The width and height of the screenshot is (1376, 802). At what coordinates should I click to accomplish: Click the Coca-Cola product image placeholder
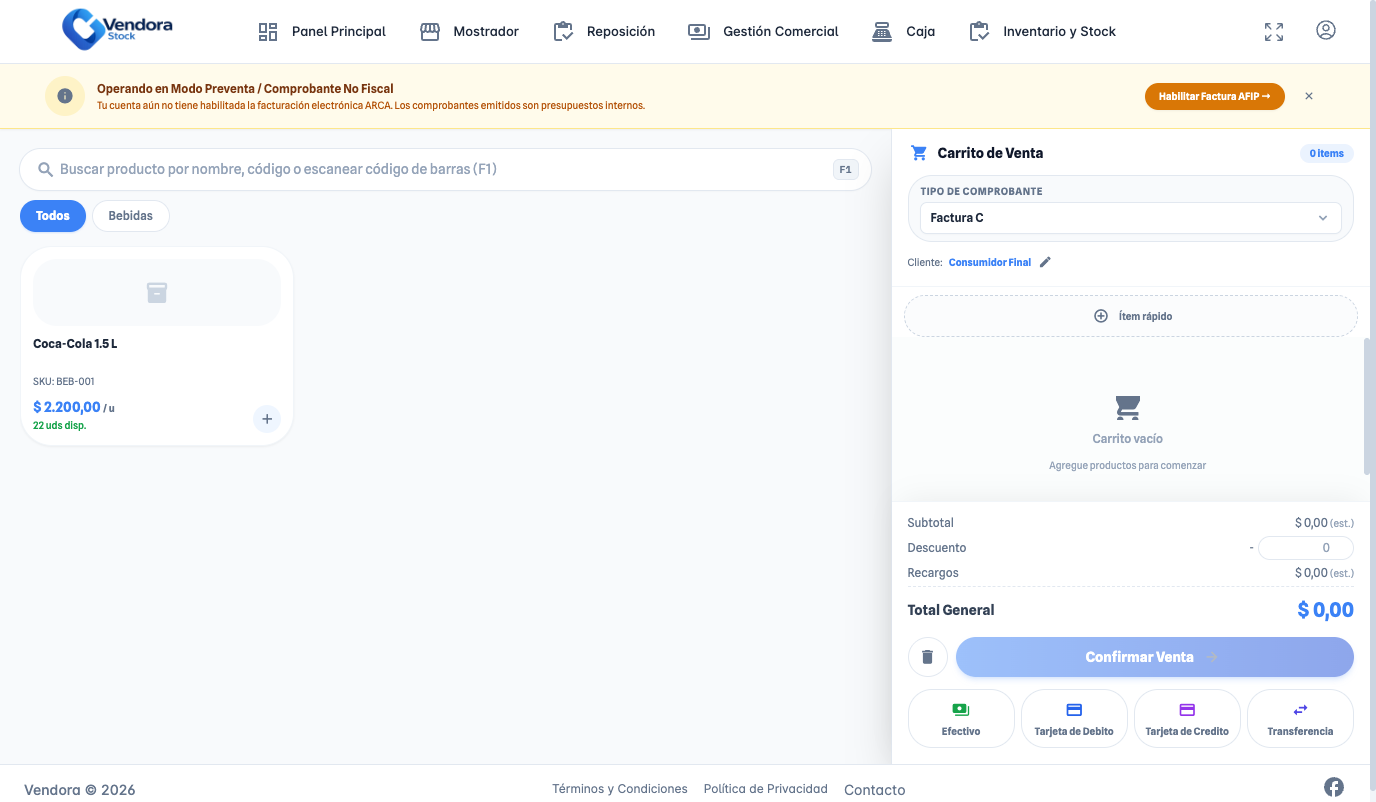tap(157, 292)
